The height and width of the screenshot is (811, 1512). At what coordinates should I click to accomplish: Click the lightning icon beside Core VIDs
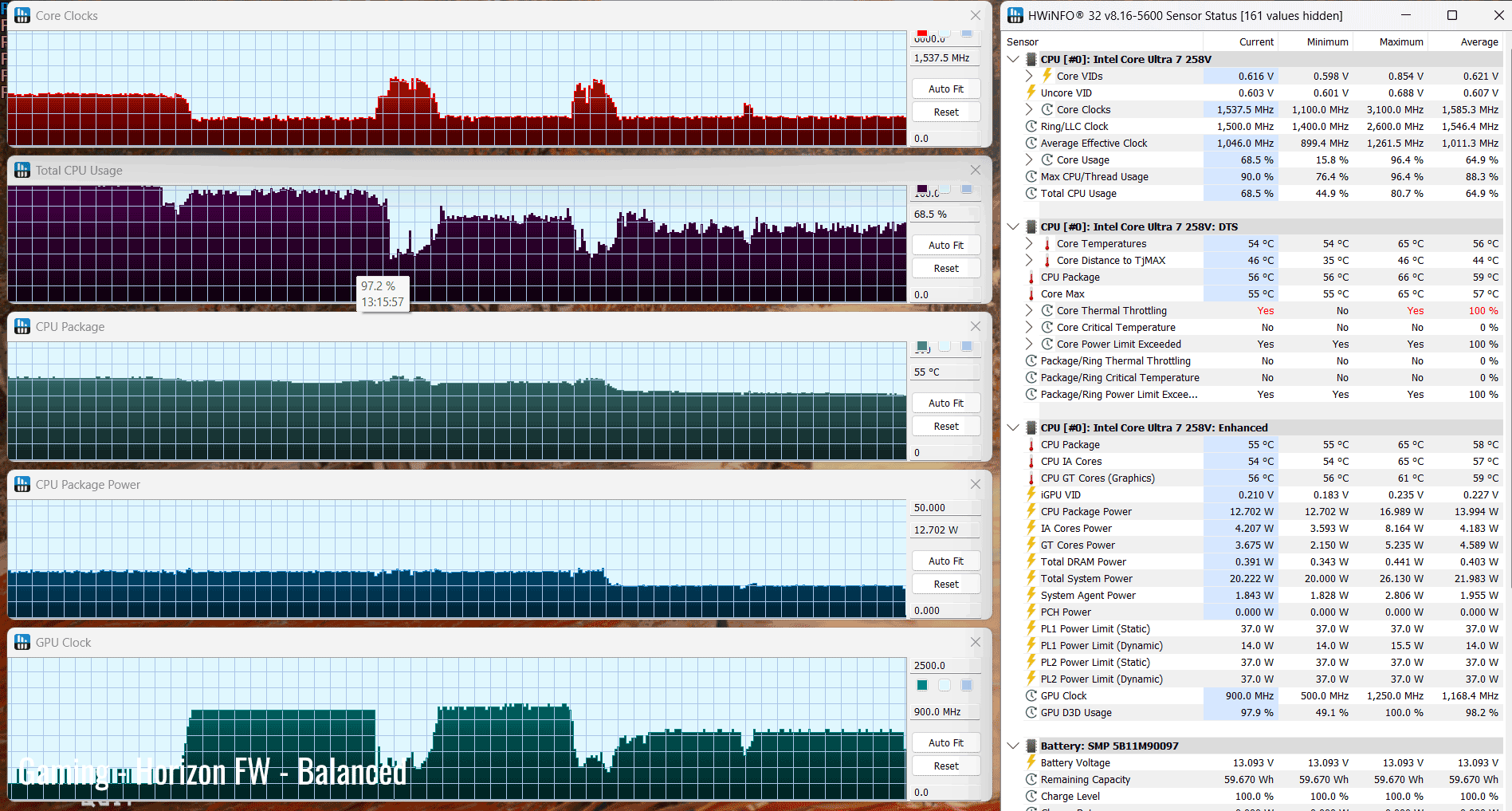coord(1047,76)
